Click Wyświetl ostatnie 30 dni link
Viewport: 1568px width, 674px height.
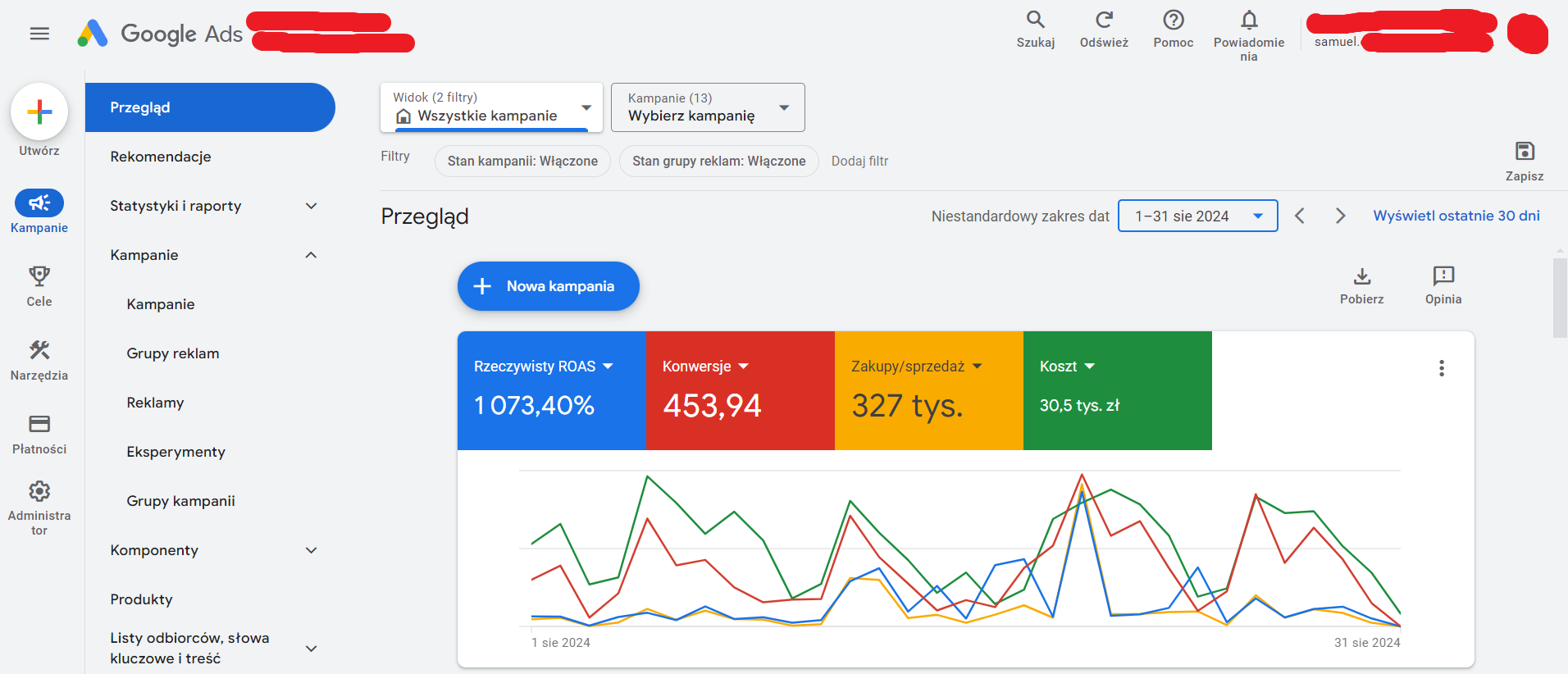click(x=1456, y=216)
